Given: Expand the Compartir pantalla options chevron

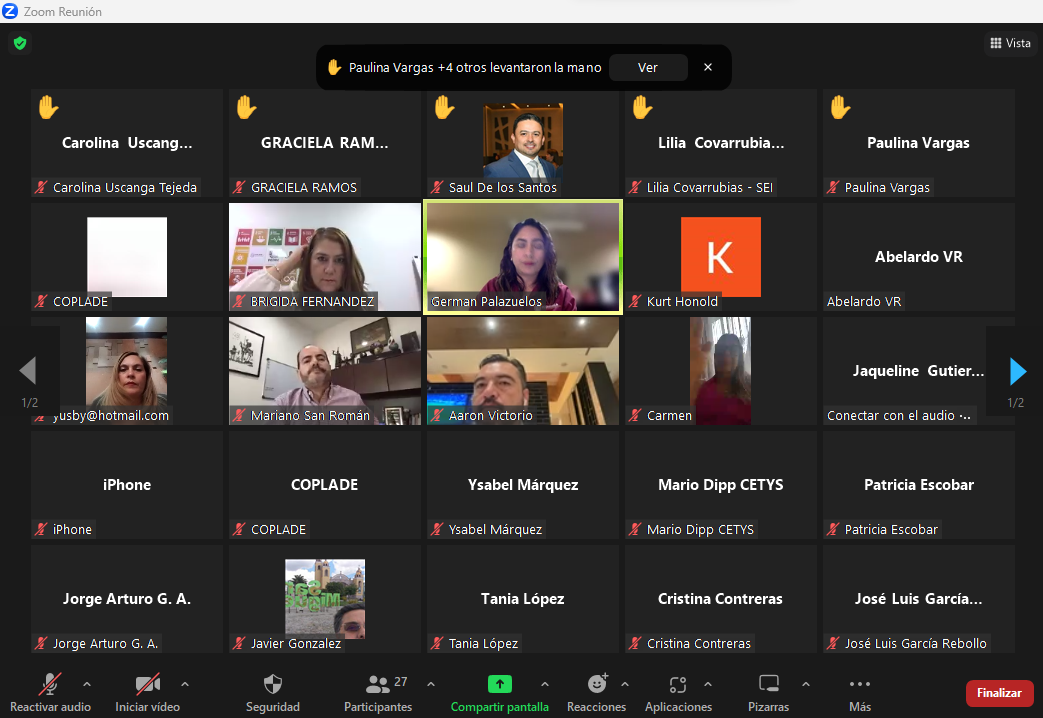Looking at the screenshot, I should click(x=545, y=684).
